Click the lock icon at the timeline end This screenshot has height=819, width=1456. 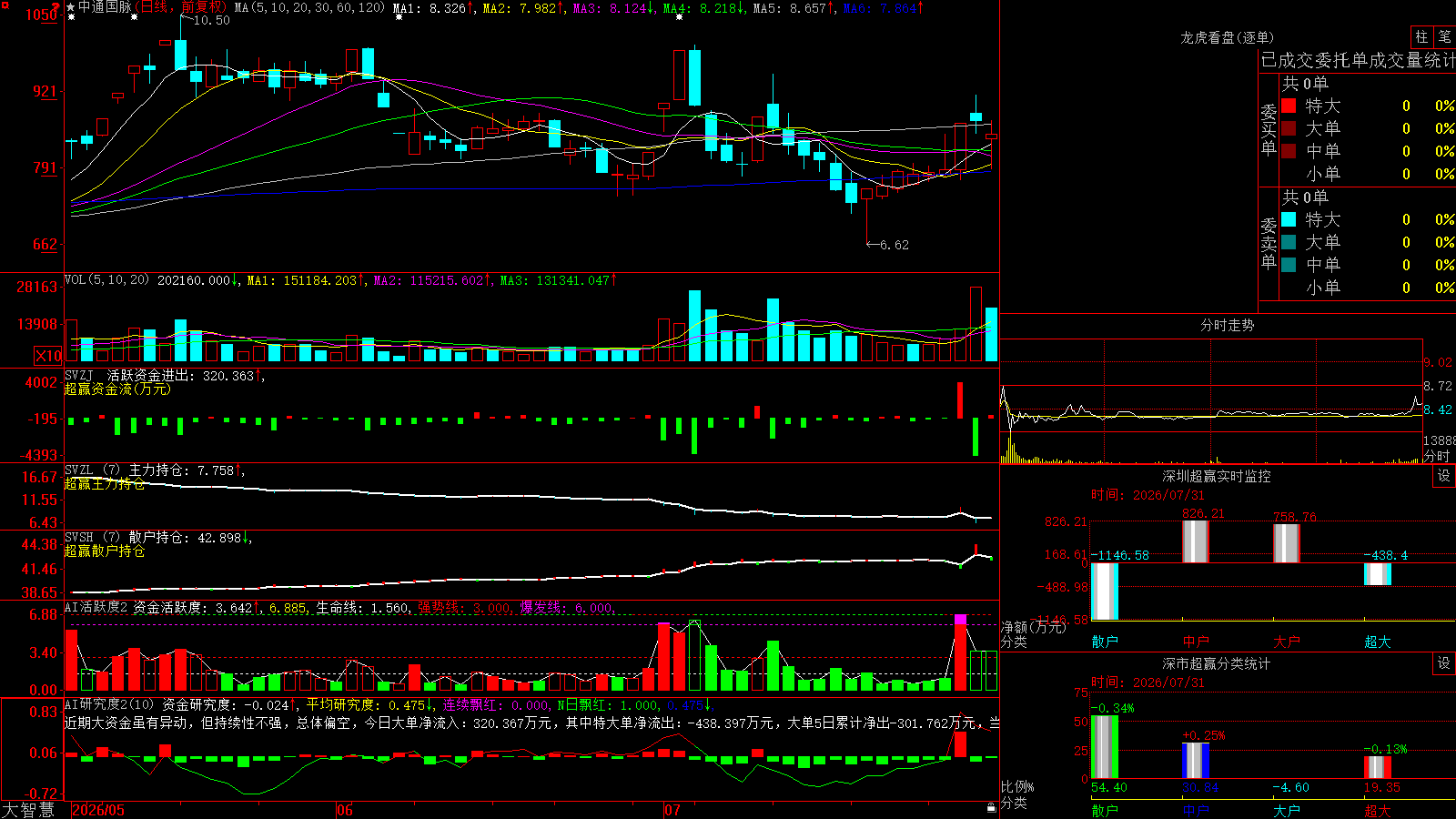point(991,807)
